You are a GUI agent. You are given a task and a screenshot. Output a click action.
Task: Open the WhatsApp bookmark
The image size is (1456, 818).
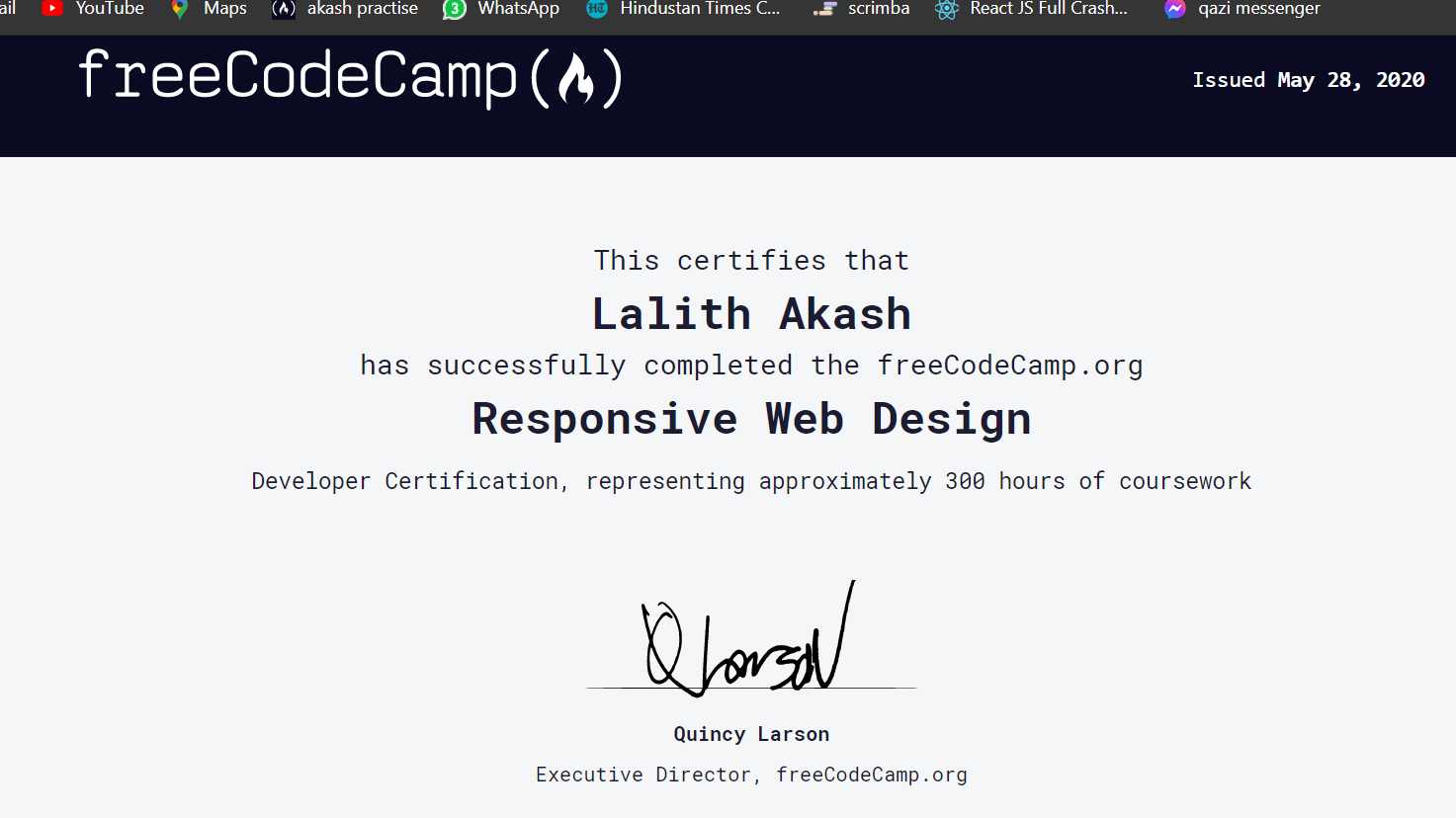point(501,9)
